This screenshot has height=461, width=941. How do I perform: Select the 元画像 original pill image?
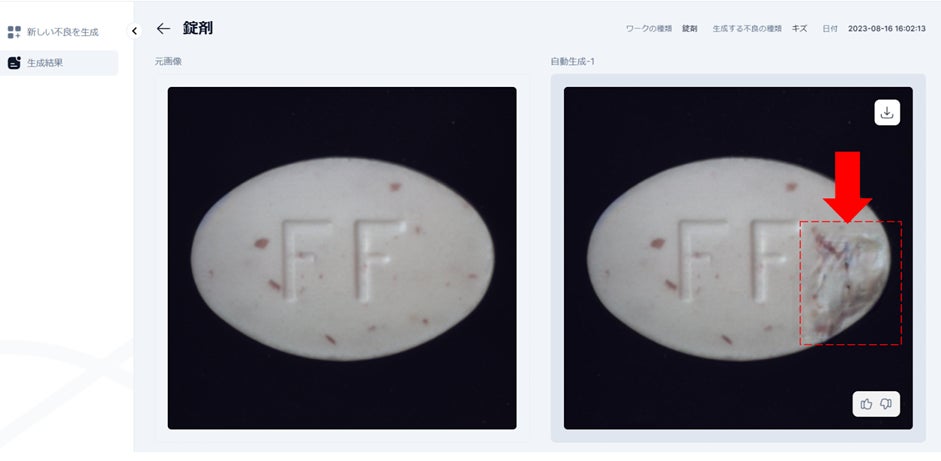coord(342,258)
